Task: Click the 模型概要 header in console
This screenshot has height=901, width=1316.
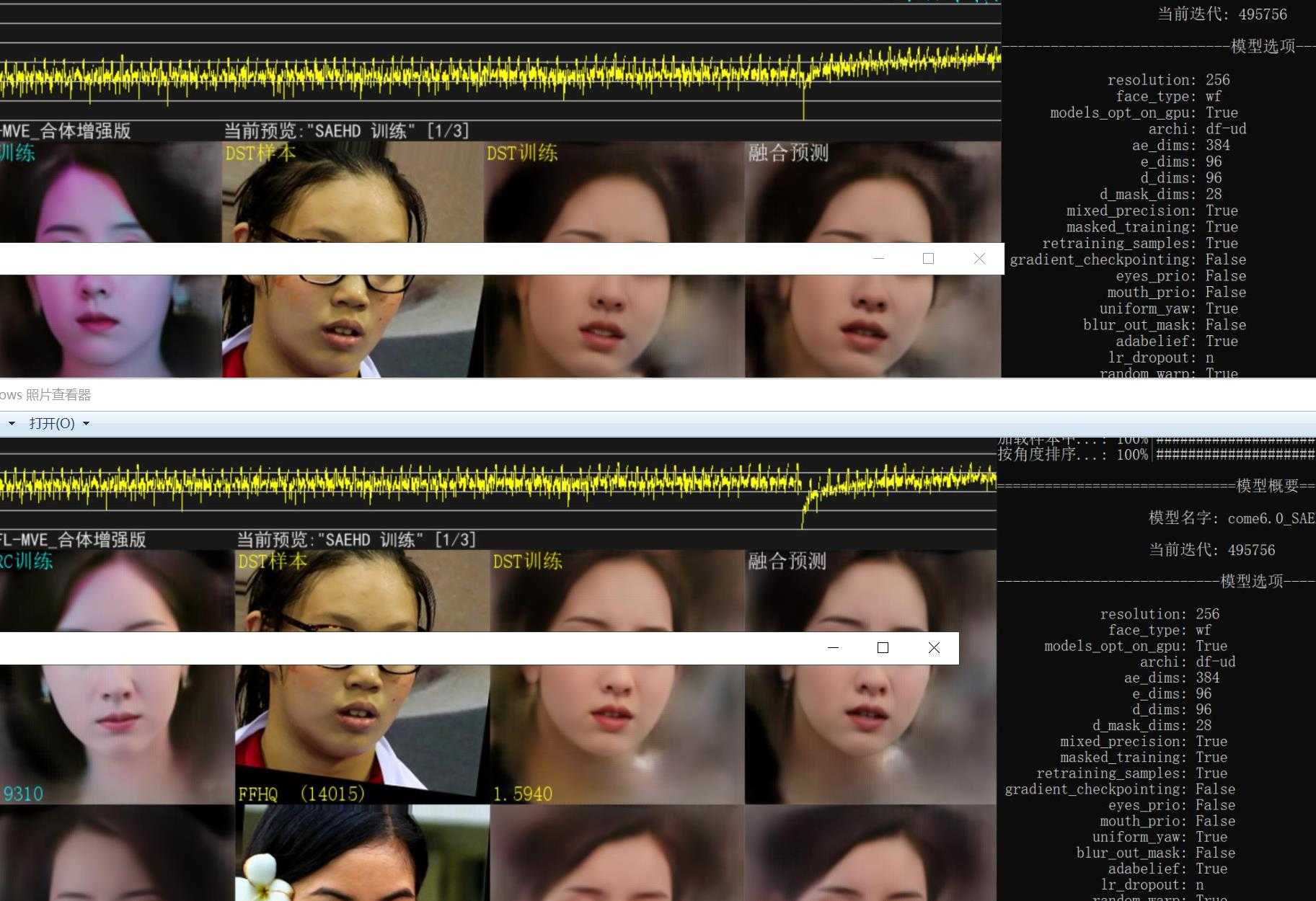Action: pyautogui.click(x=1268, y=486)
